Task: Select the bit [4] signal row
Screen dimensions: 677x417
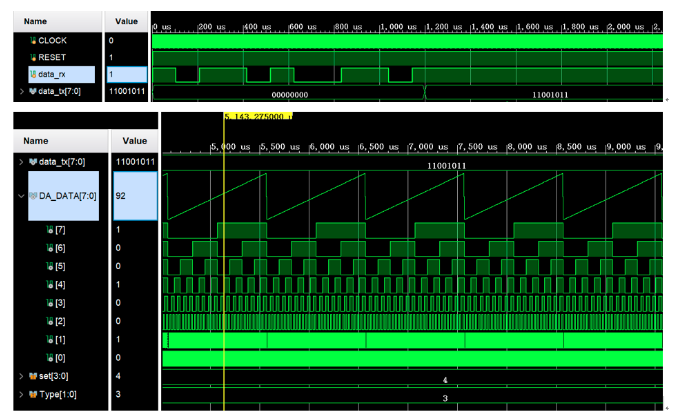Action: click(x=60, y=285)
